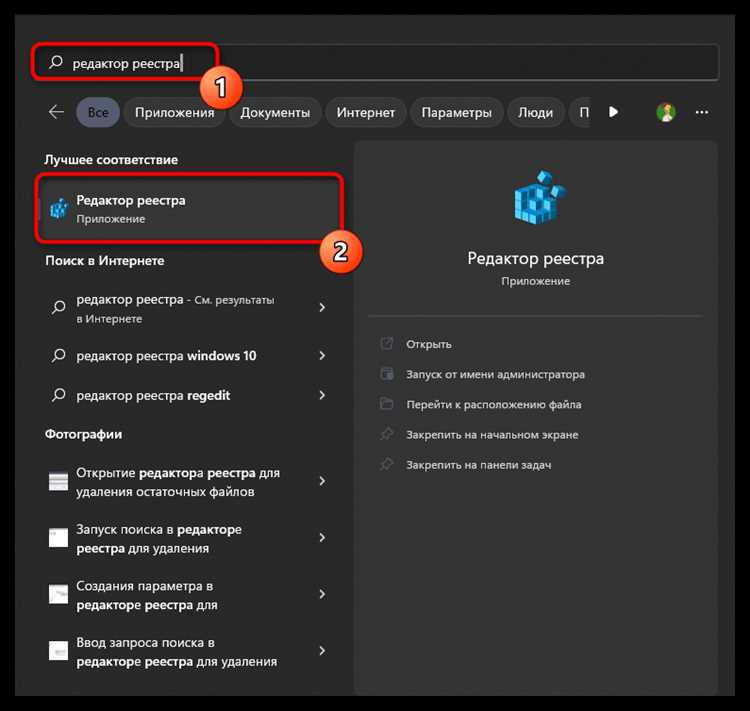Image resolution: width=750 pixels, height=711 pixels.
Task: Open 'Редактор реестра' best match result
Action: [190, 209]
